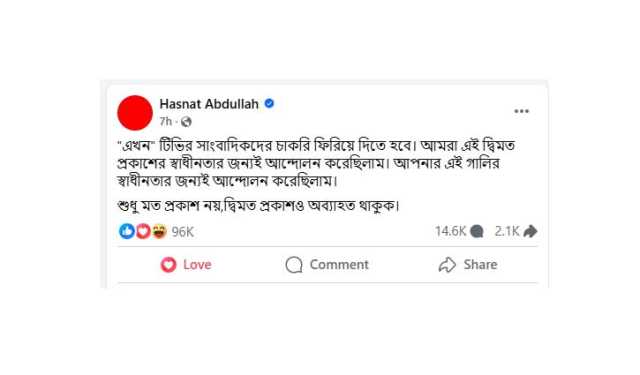Click the outlined arrow icon on Share
Image resolution: width=640 pixels, height=375 pixels.
[x=447, y=264]
